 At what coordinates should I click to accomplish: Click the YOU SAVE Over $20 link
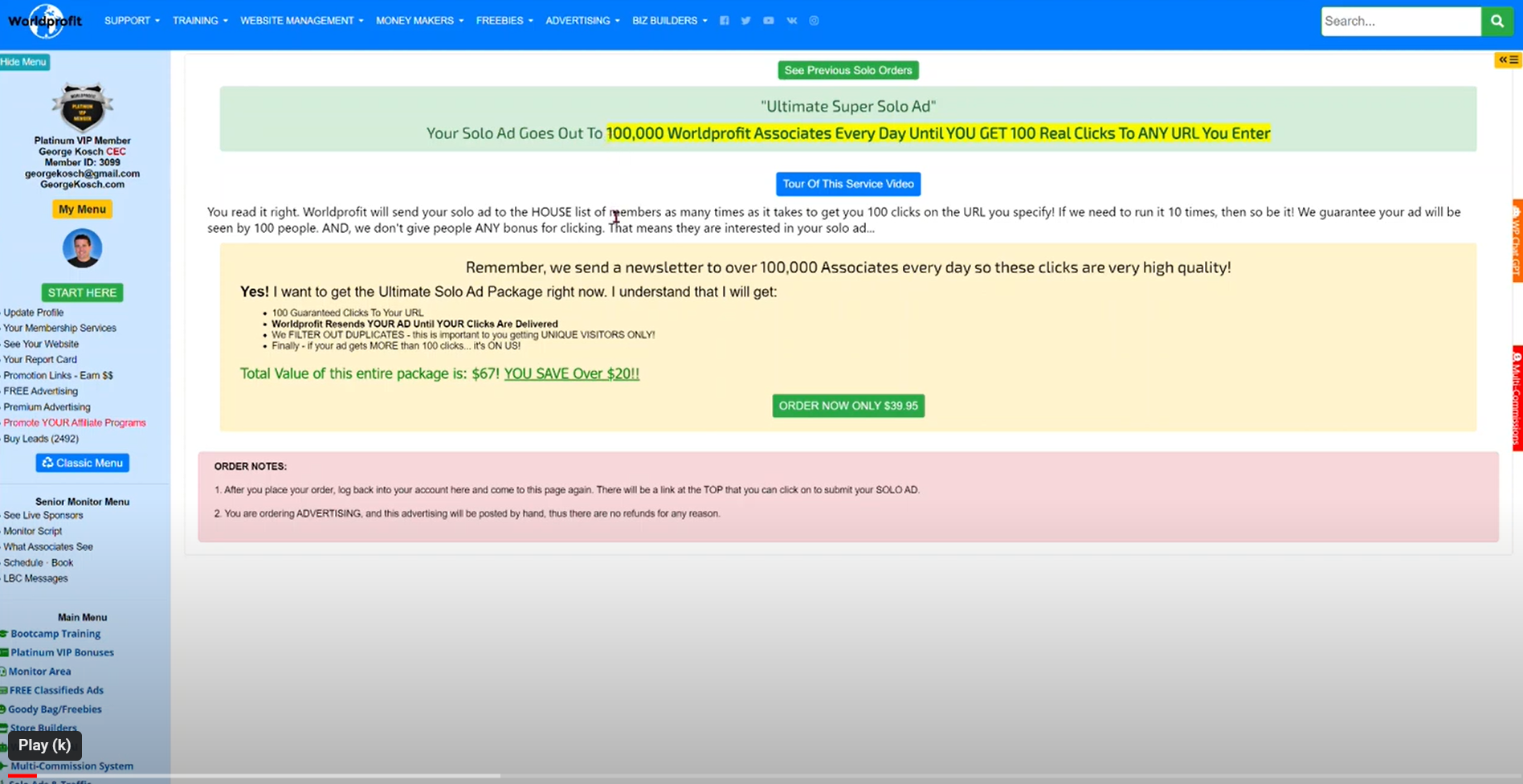pyautogui.click(x=572, y=374)
